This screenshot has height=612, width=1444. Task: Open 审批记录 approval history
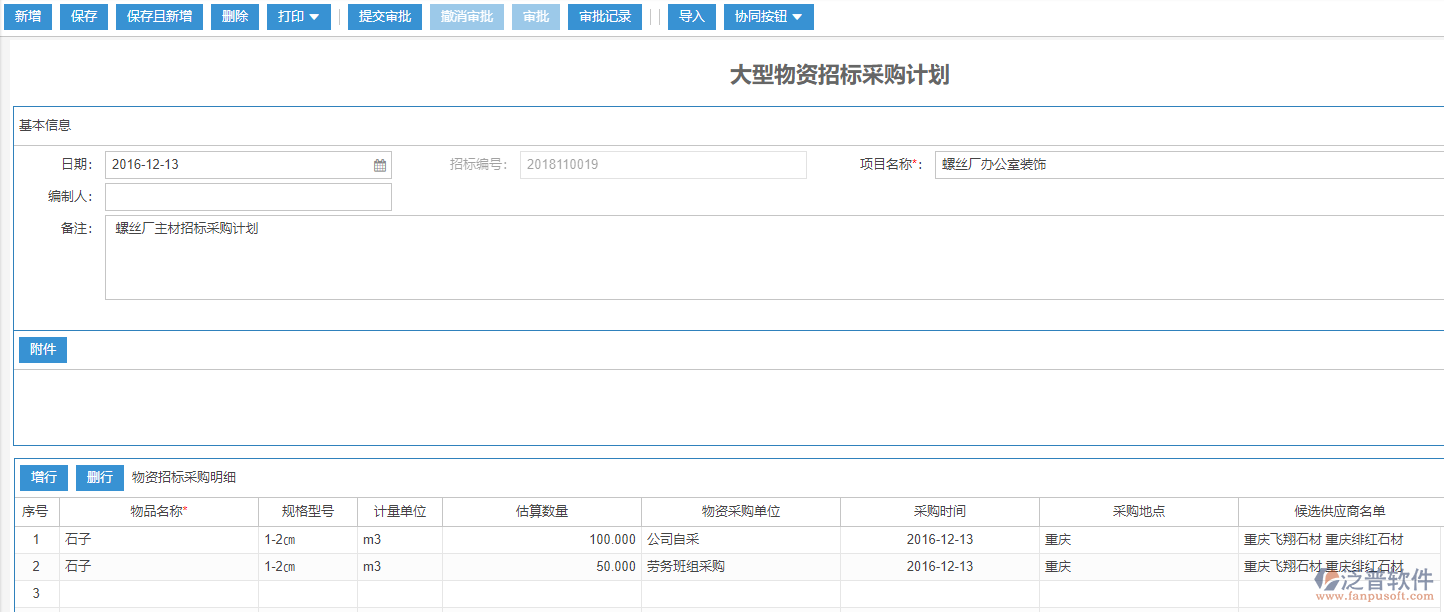click(x=604, y=16)
